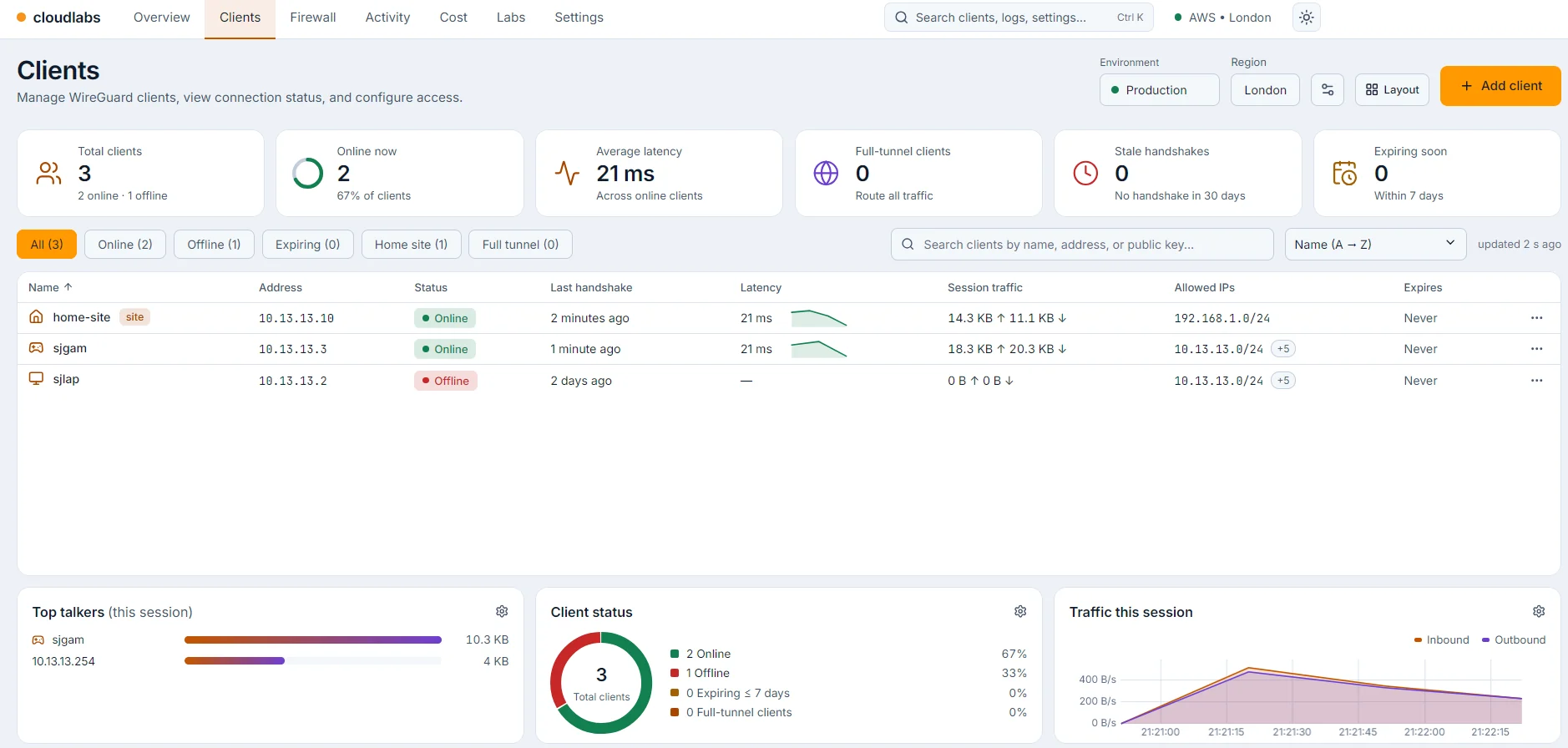Click the Expiring soon calendar icon
This screenshot has height=748, width=1568.
1344,174
